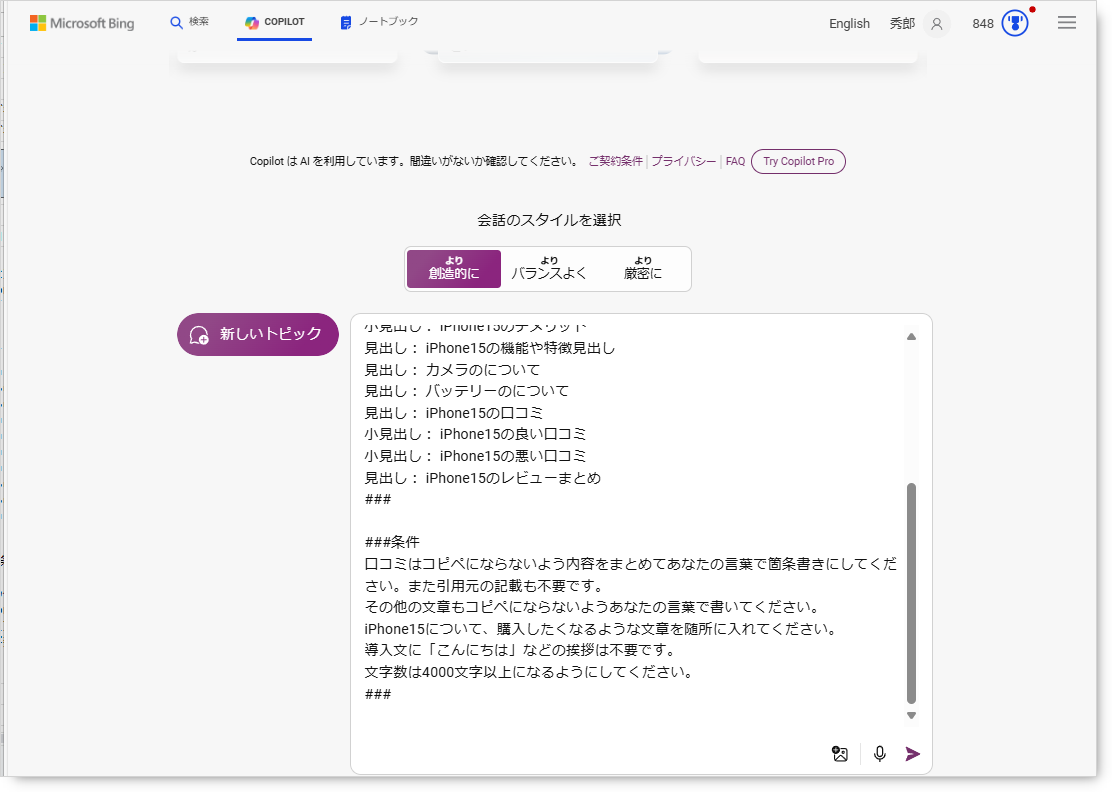The width and height of the screenshot is (1112, 792).
Task: Select the より厳密に conversation style
Action: click(x=643, y=269)
